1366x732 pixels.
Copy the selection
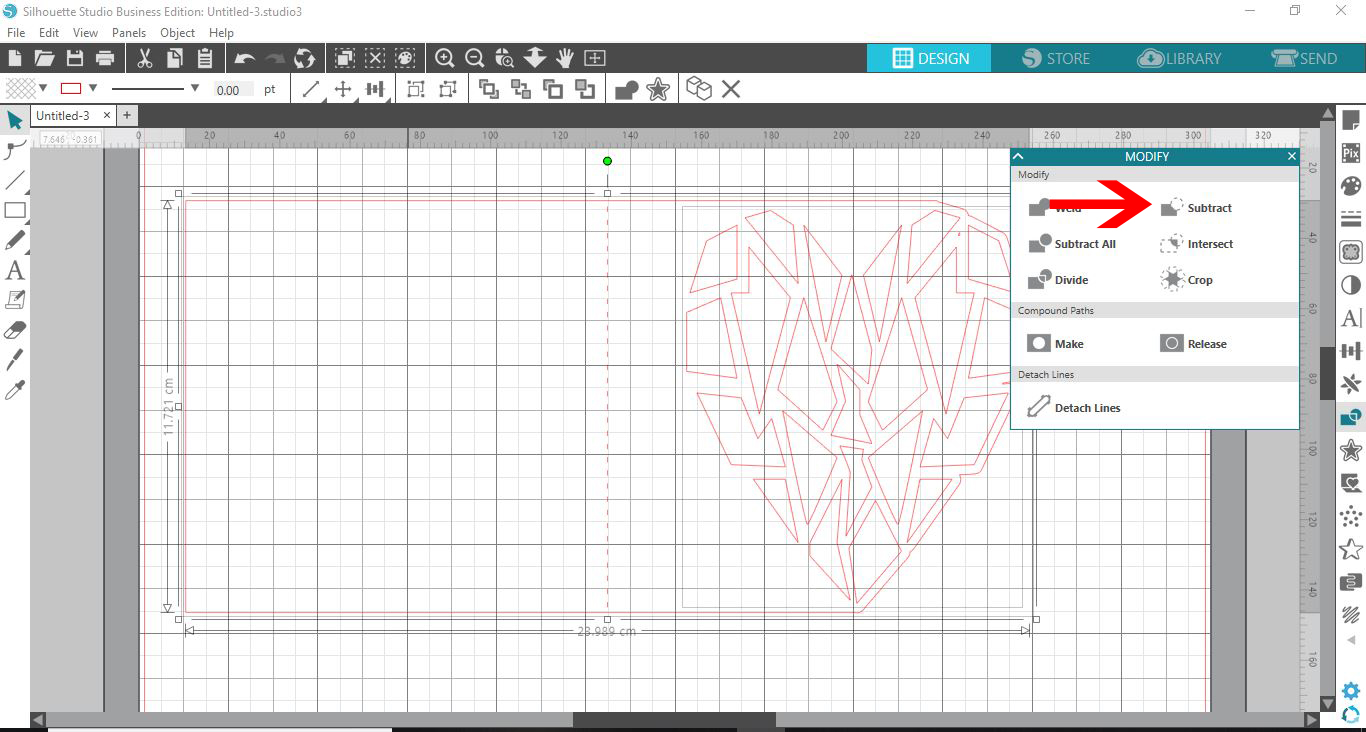[174, 58]
